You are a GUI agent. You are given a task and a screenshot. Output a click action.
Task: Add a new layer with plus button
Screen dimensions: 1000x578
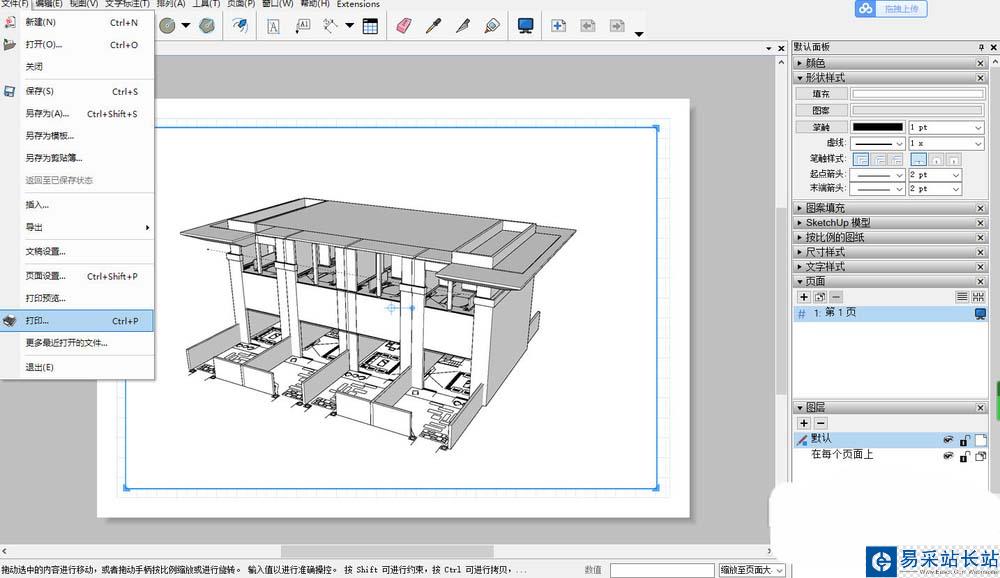[804, 423]
